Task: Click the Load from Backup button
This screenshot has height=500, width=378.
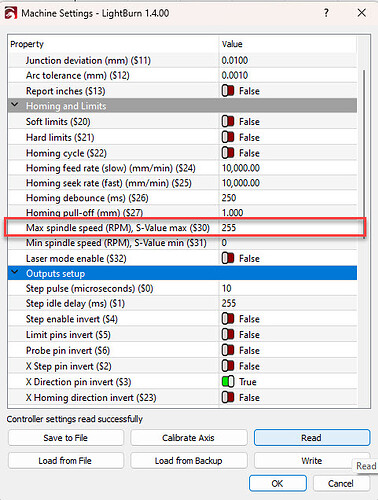Action: pyautogui.click(x=188, y=460)
